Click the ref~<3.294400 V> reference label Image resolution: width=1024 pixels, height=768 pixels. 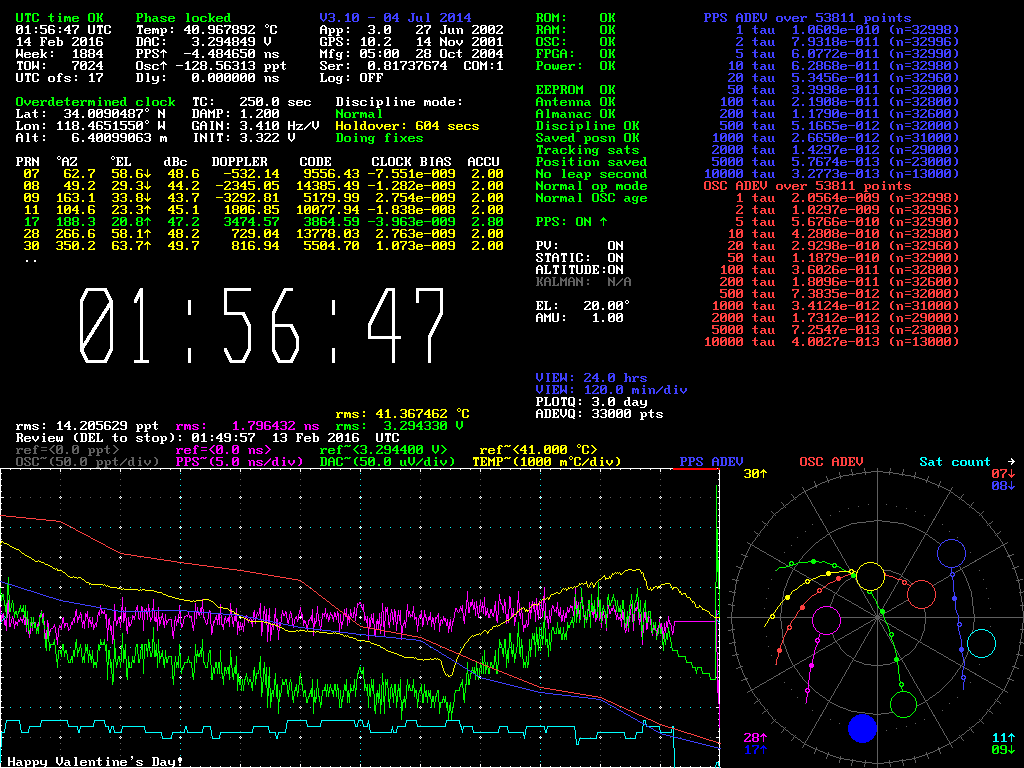coord(383,450)
